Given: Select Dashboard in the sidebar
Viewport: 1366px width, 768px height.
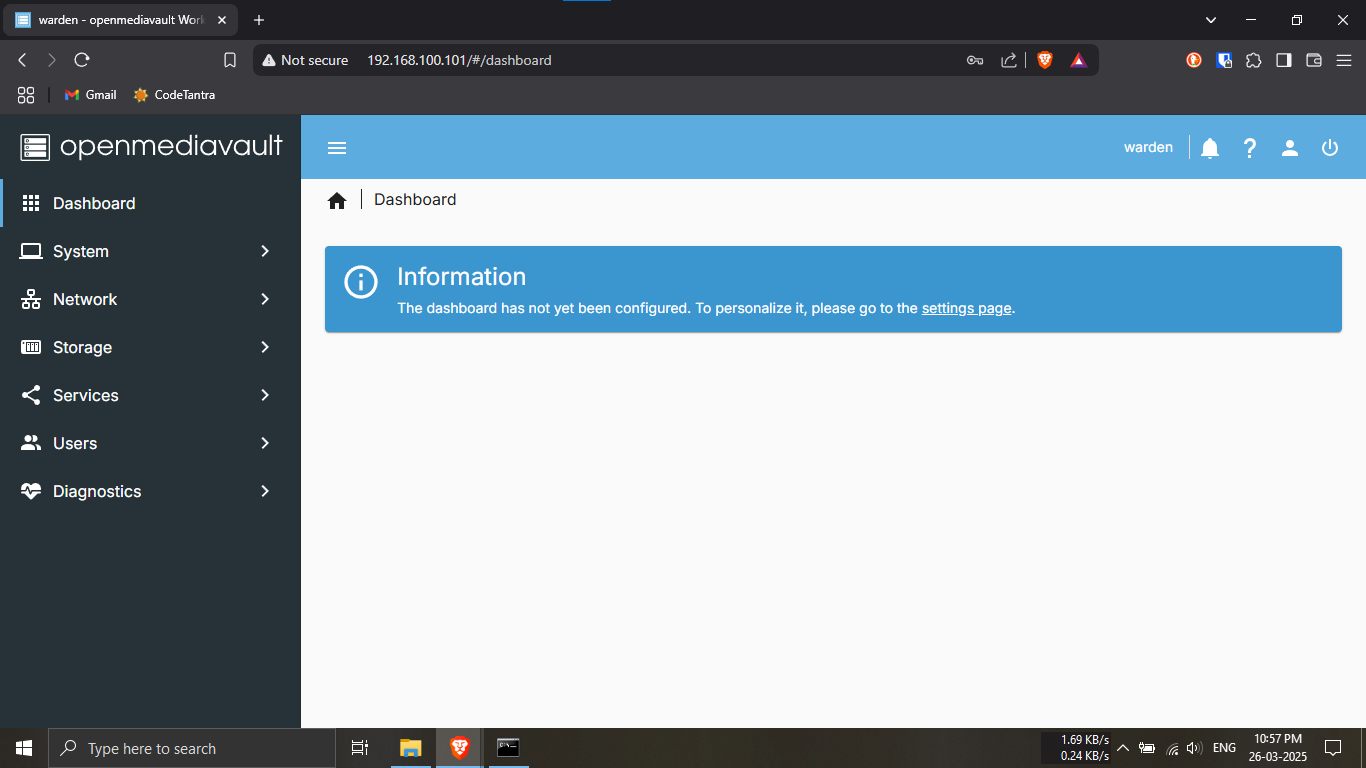Looking at the screenshot, I should point(94,203).
